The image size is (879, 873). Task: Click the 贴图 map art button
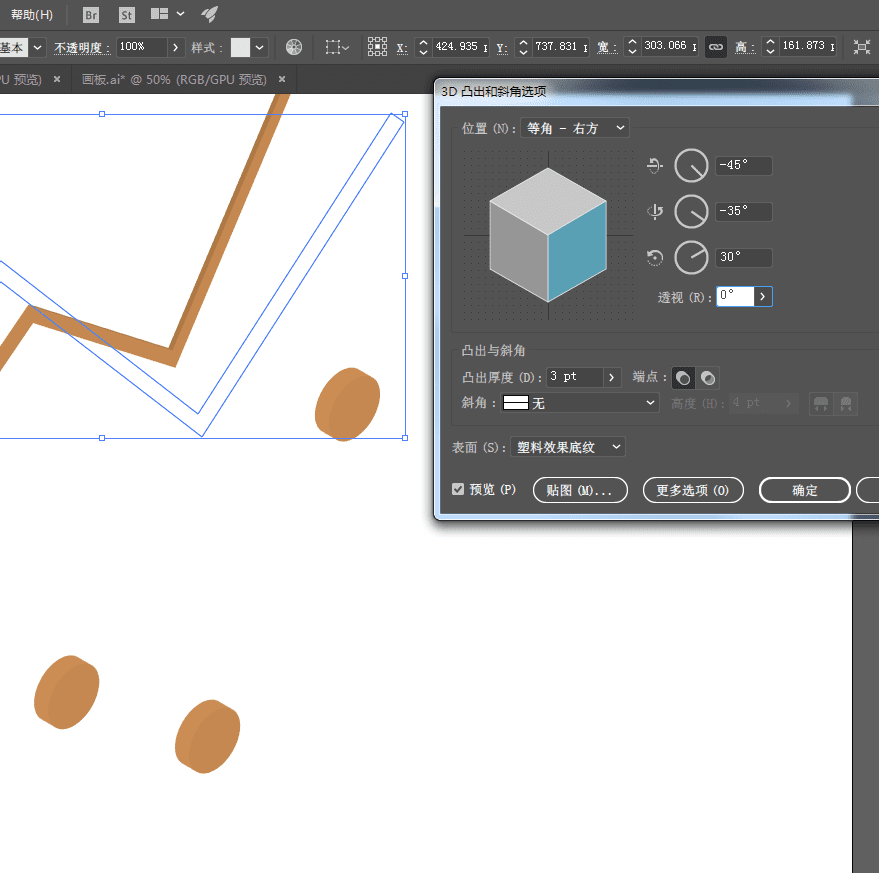pos(580,490)
